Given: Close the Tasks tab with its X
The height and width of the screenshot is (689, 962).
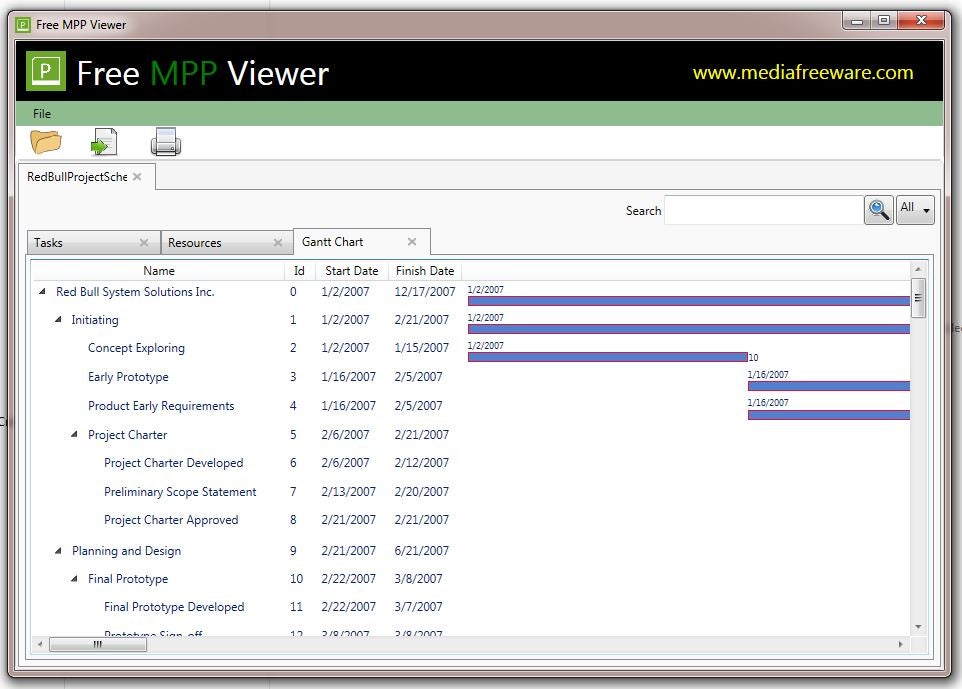Looking at the screenshot, I should [144, 242].
